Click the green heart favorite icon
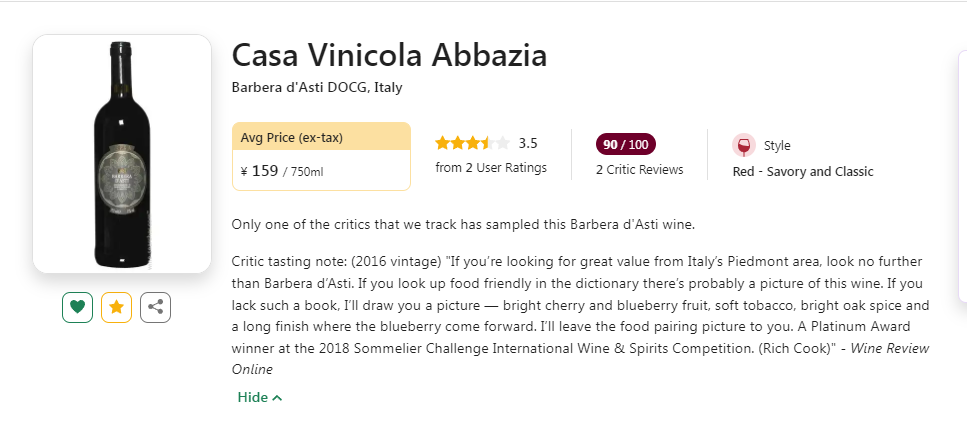 77,307
